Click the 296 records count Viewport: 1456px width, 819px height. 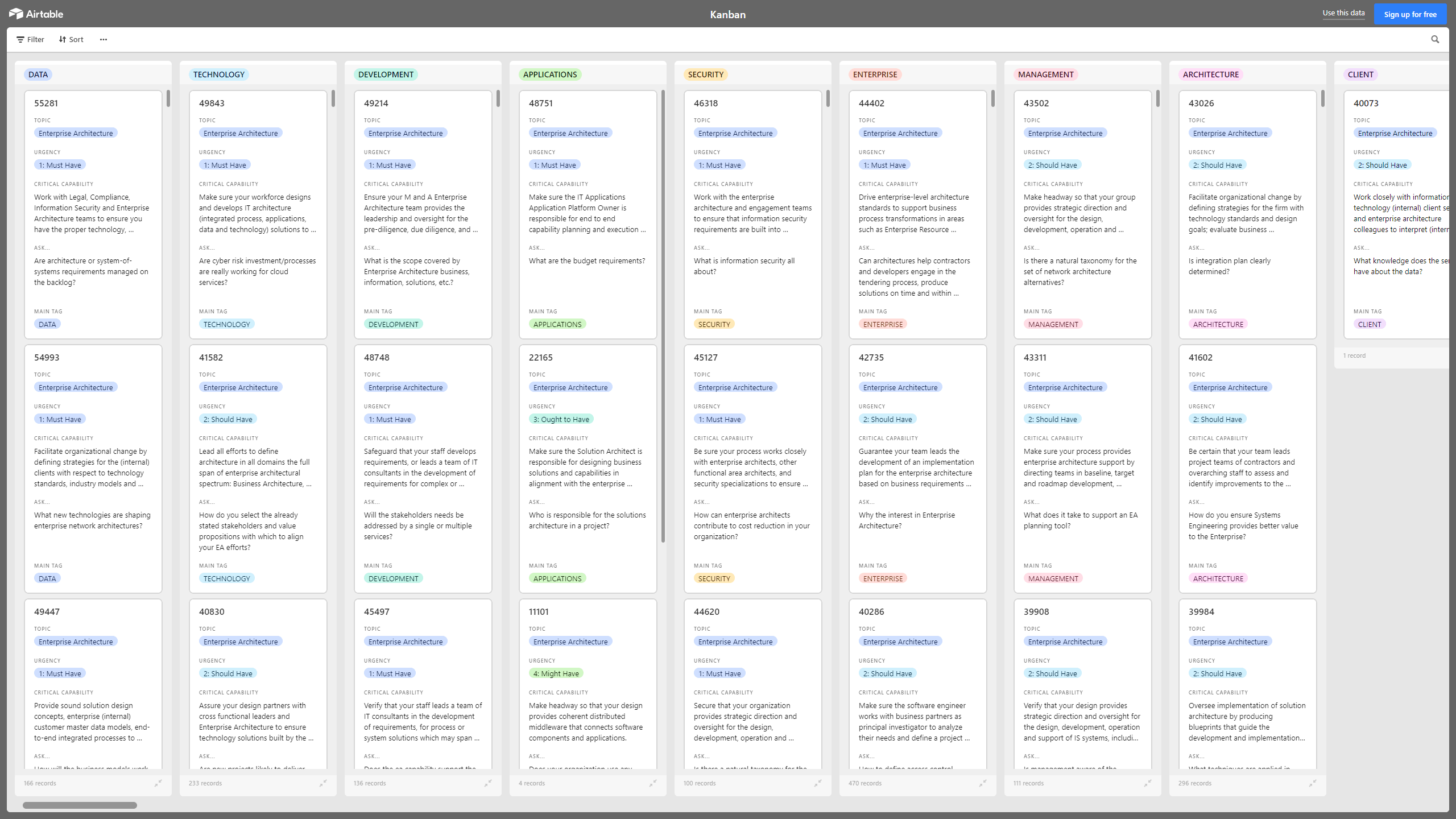pyautogui.click(x=1194, y=783)
